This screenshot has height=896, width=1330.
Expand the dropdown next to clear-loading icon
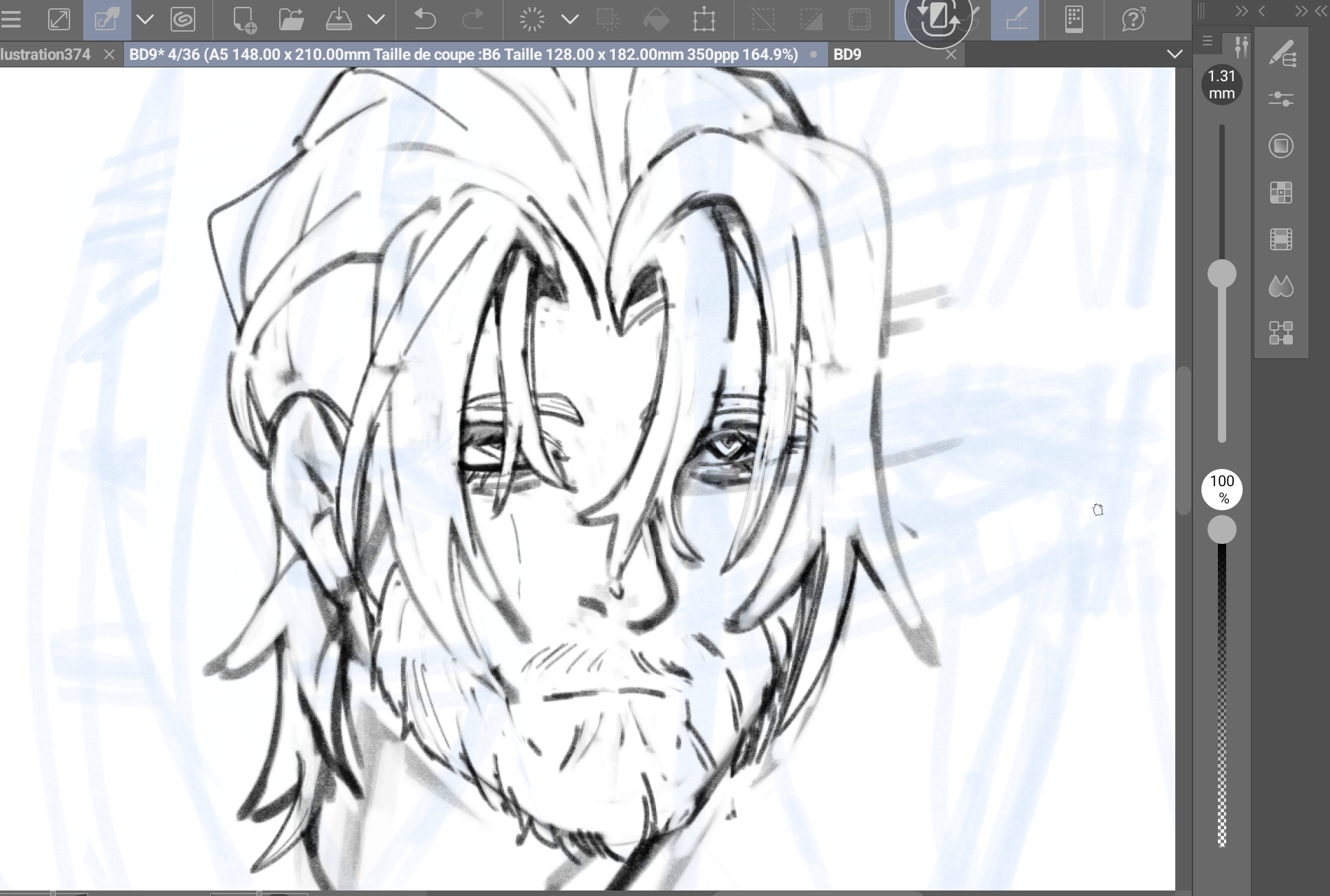coord(569,19)
